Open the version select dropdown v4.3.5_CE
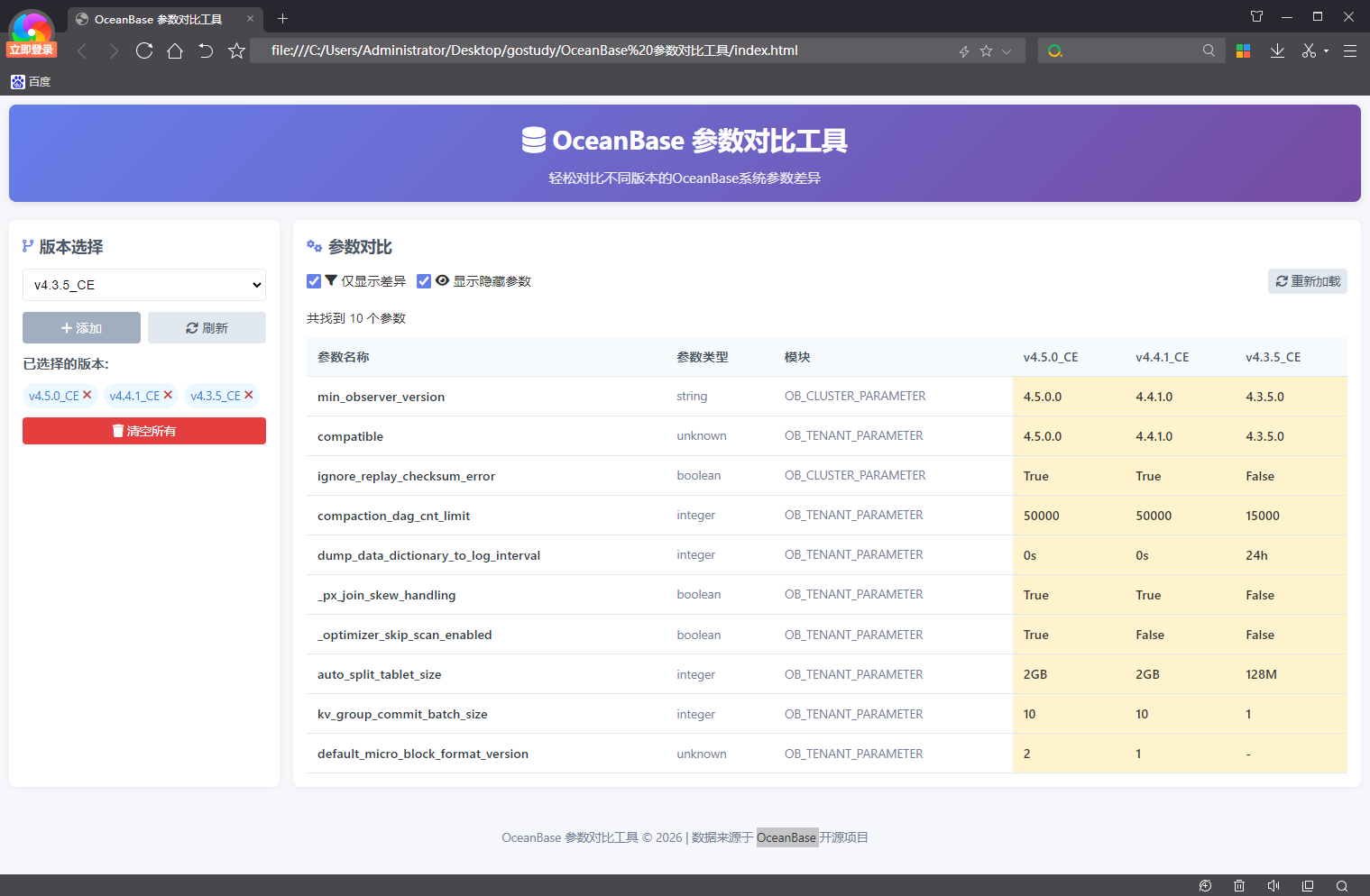Viewport: 1370px width, 896px height. 144,285
